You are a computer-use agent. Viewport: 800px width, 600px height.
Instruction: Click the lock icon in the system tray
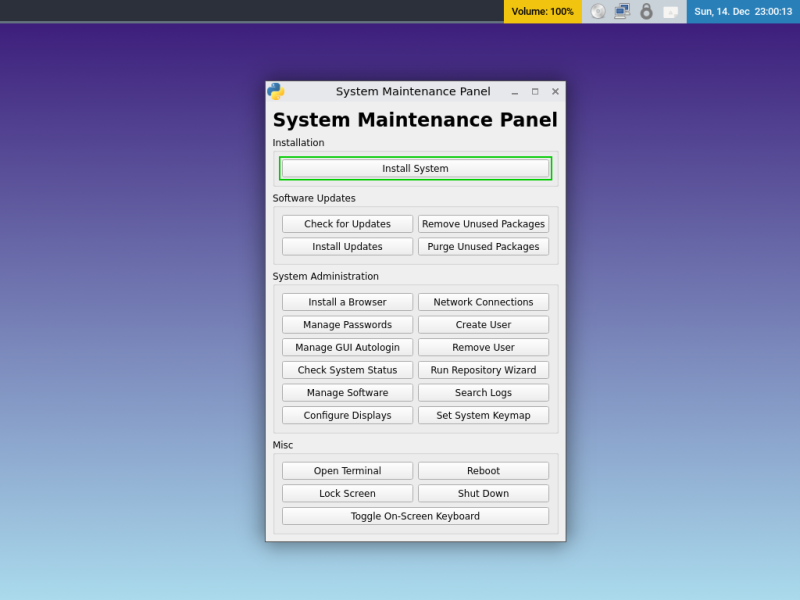pos(647,12)
